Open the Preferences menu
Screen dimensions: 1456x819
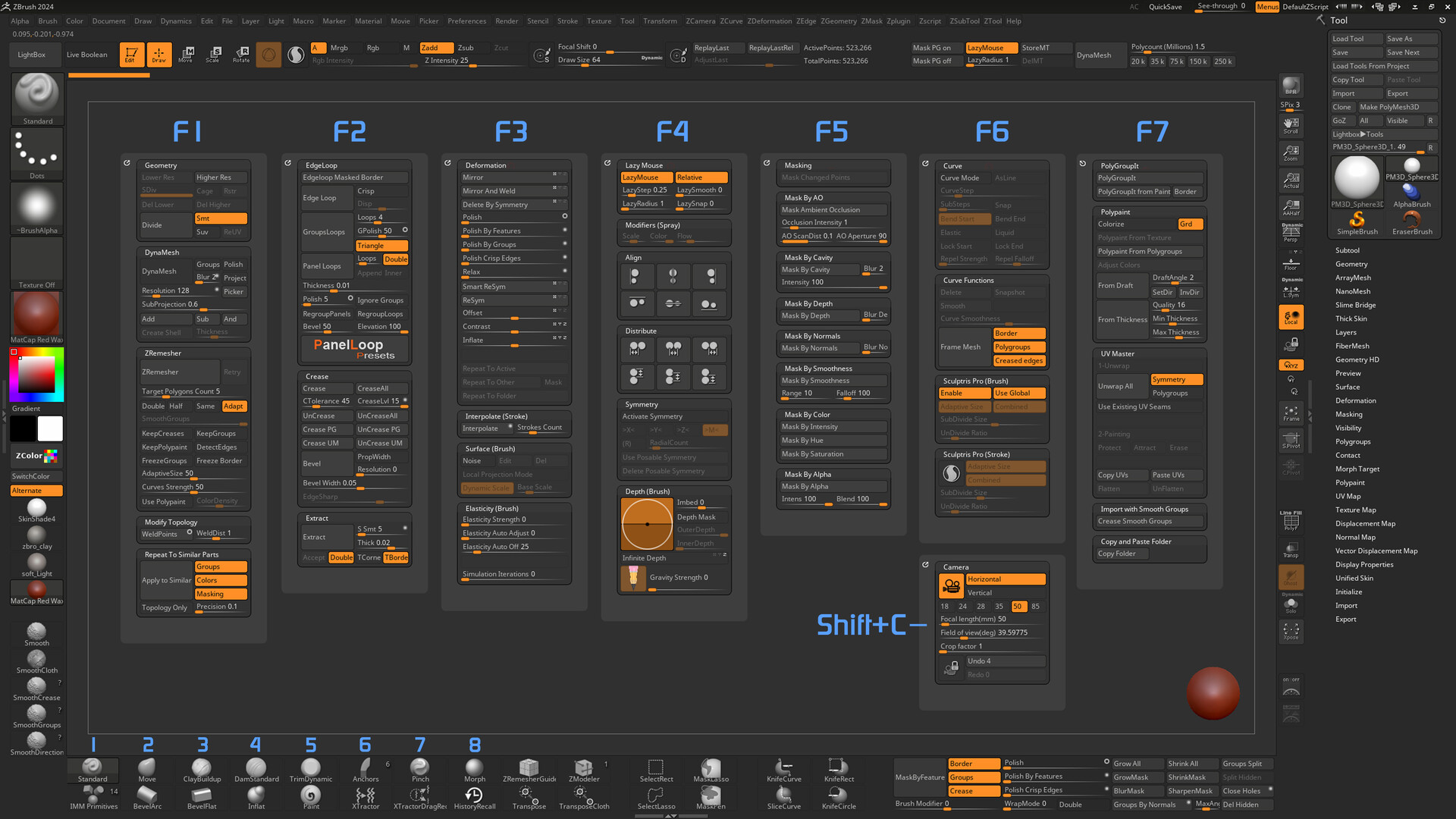(466, 21)
